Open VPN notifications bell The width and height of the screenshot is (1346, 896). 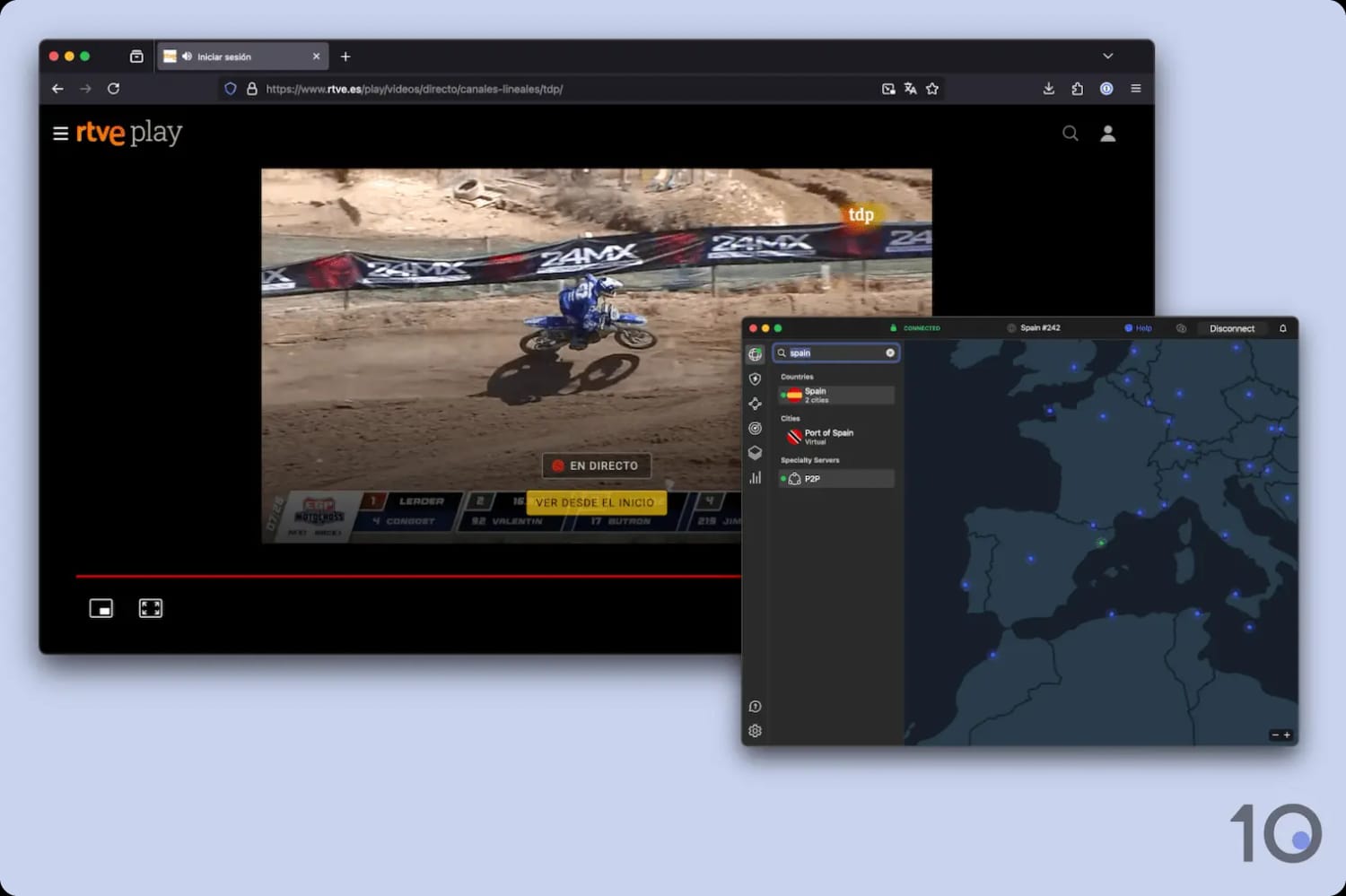pyautogui.click(x=1283, y=328)
